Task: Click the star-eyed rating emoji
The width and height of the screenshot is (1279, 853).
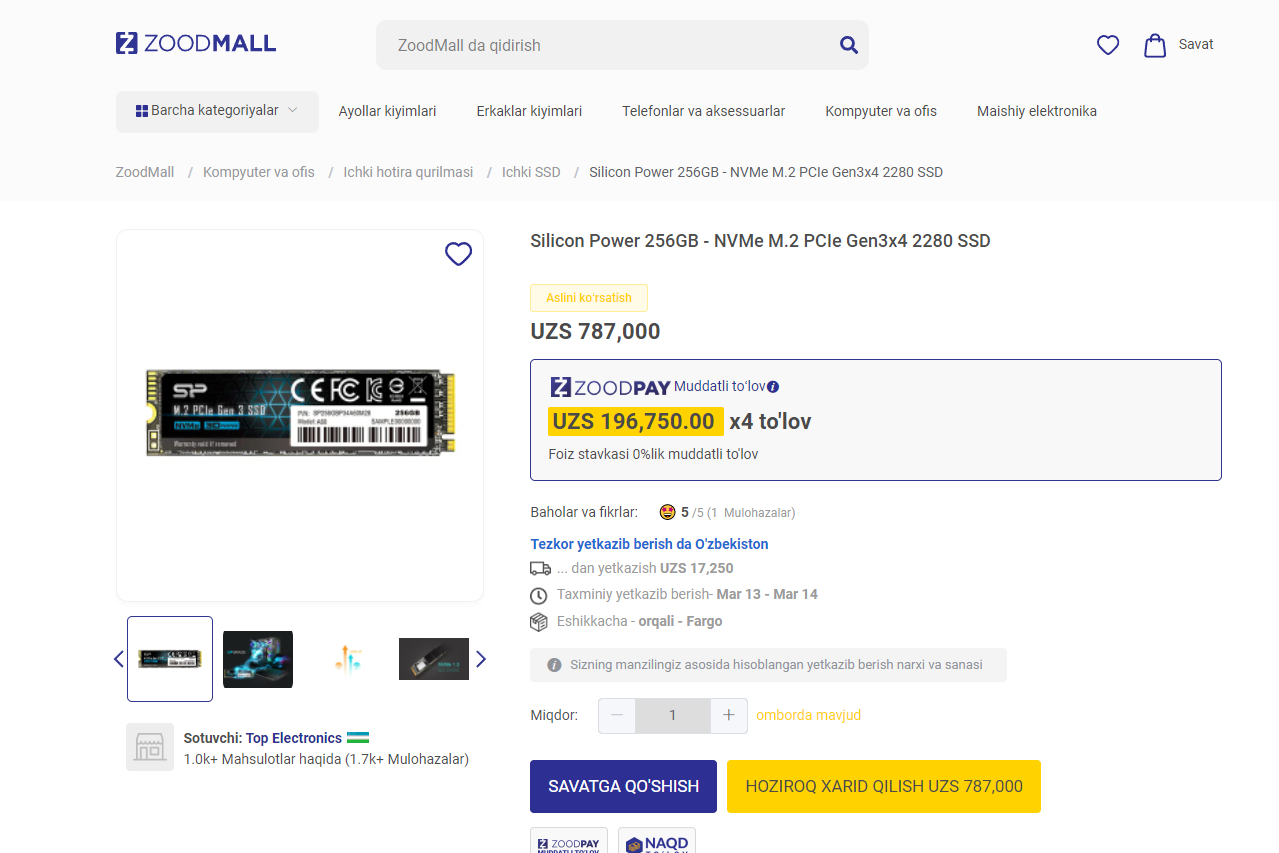Action: [668, 512]
